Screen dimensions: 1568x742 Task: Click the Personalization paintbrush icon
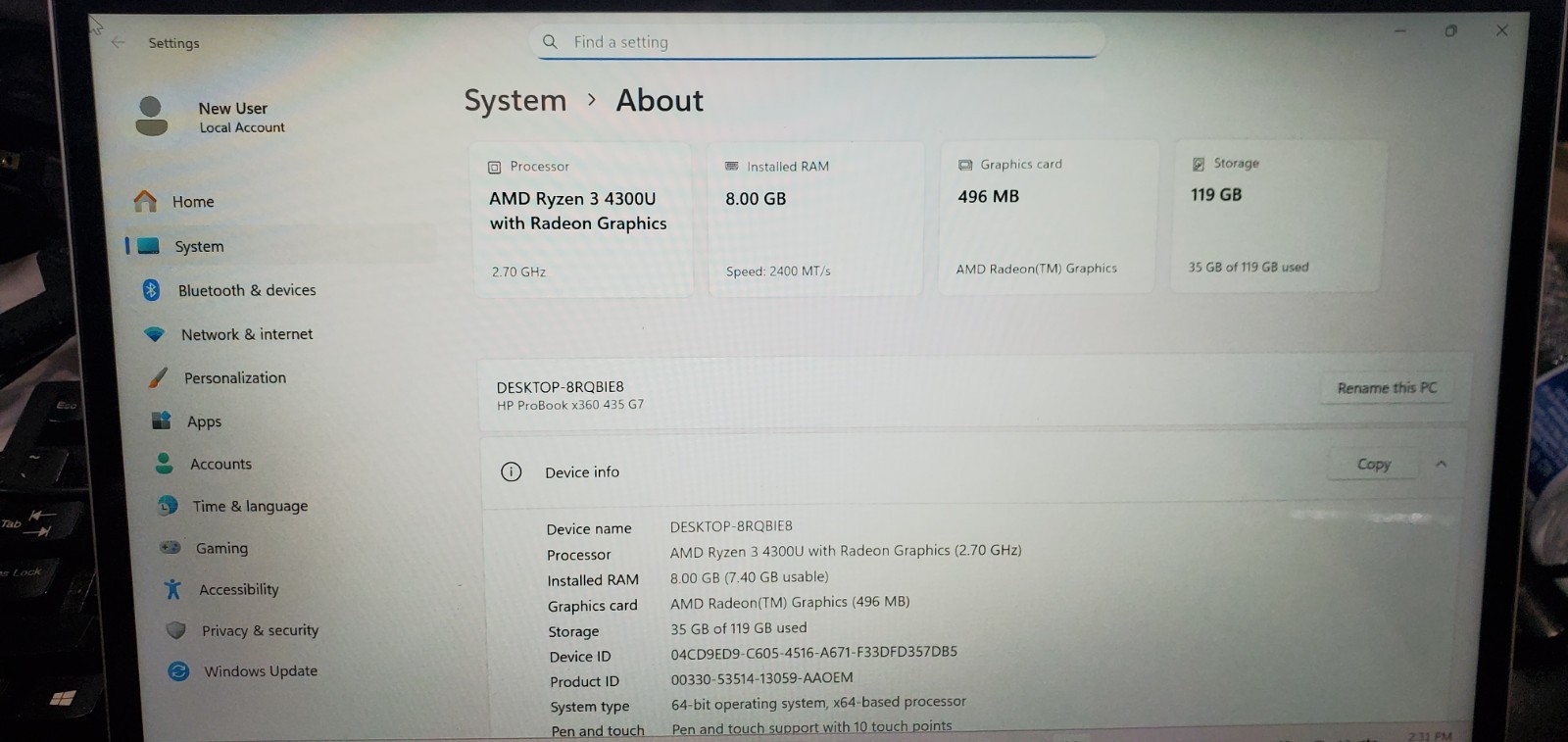tap(157, 377)
